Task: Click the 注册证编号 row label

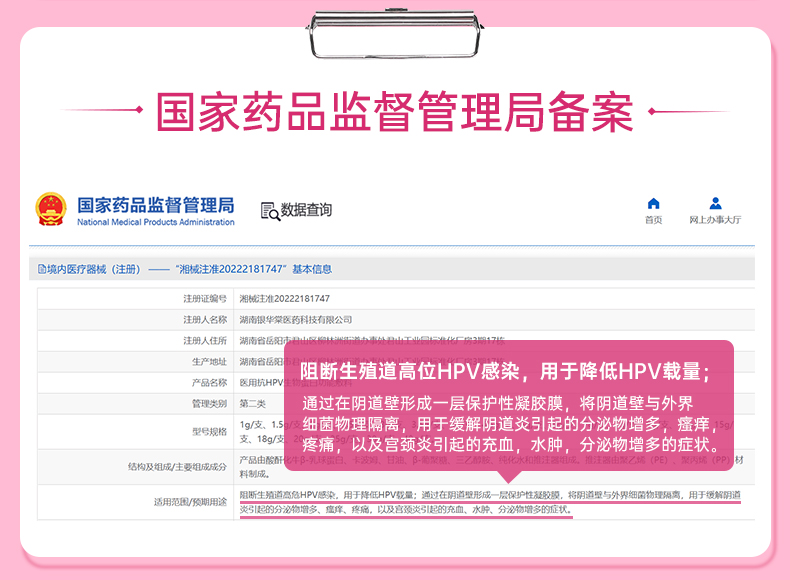Action: 205,299
